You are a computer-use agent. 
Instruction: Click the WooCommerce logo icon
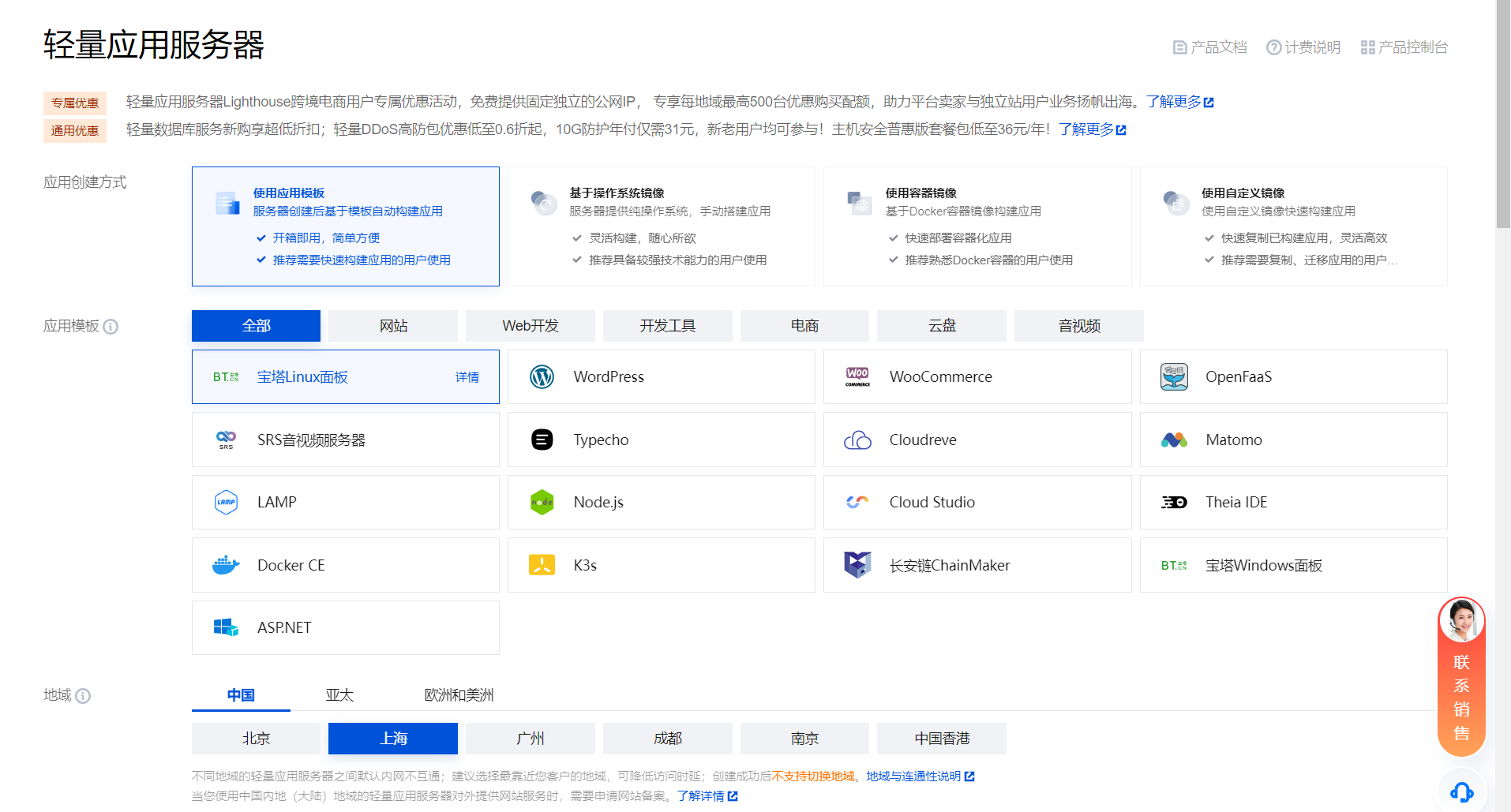click(x=857, y=377)
